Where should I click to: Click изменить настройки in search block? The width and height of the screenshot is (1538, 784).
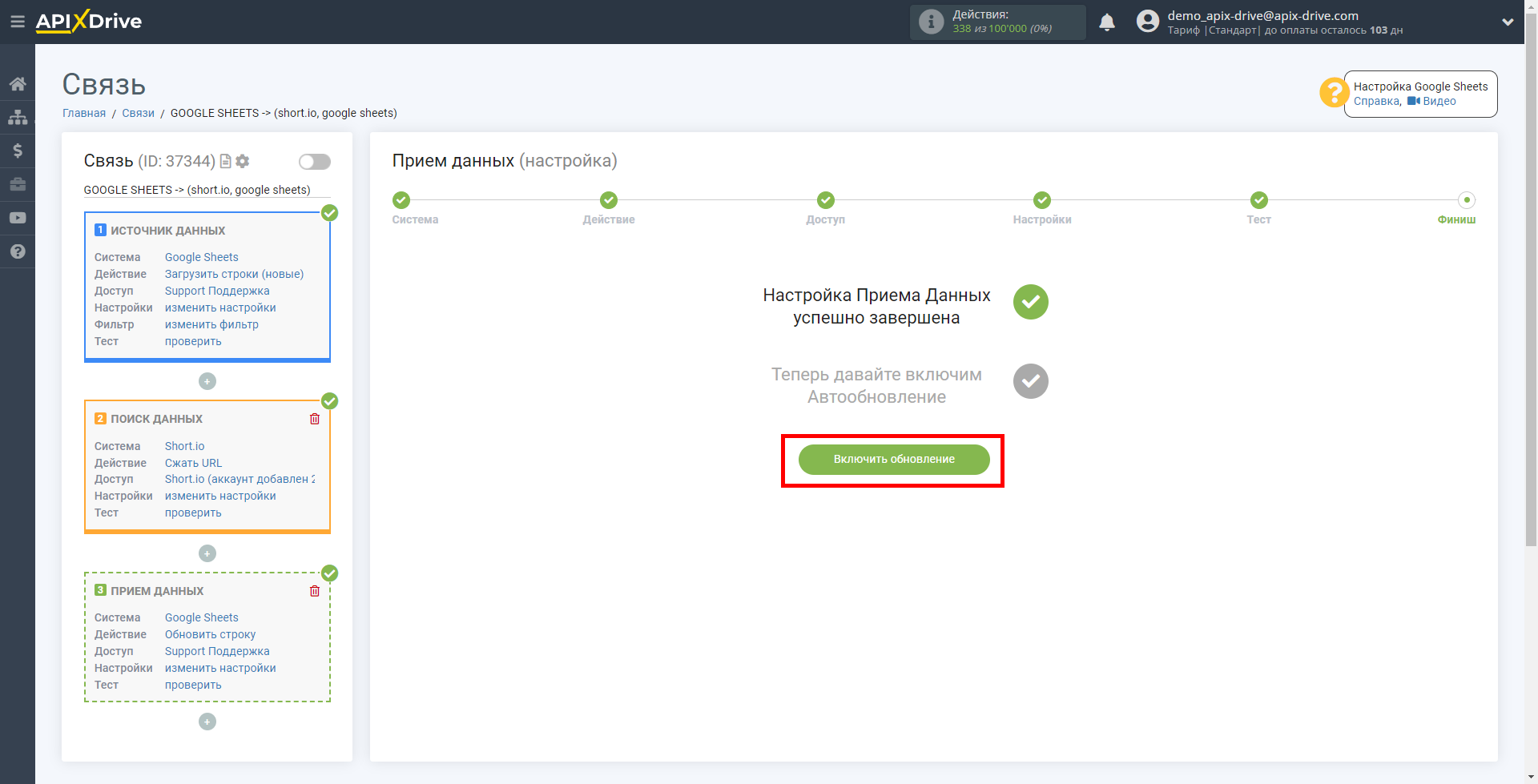point(220,496)
